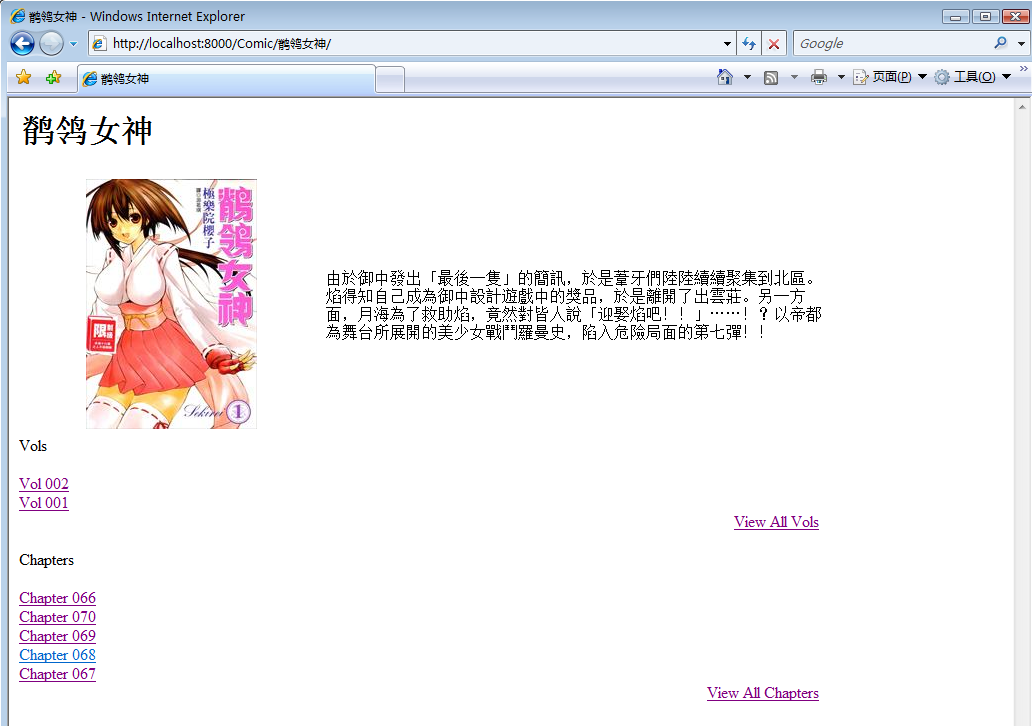
Task: Open the Chapter 068 link
Action: coord(57,655)
